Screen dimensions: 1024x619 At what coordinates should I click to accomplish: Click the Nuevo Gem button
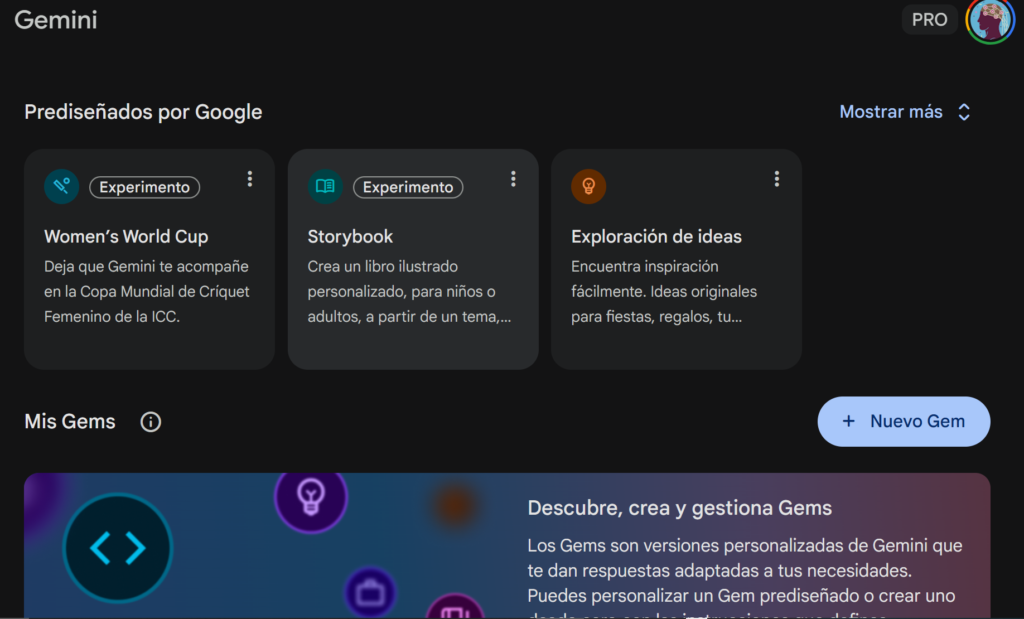tap(903, 421)
